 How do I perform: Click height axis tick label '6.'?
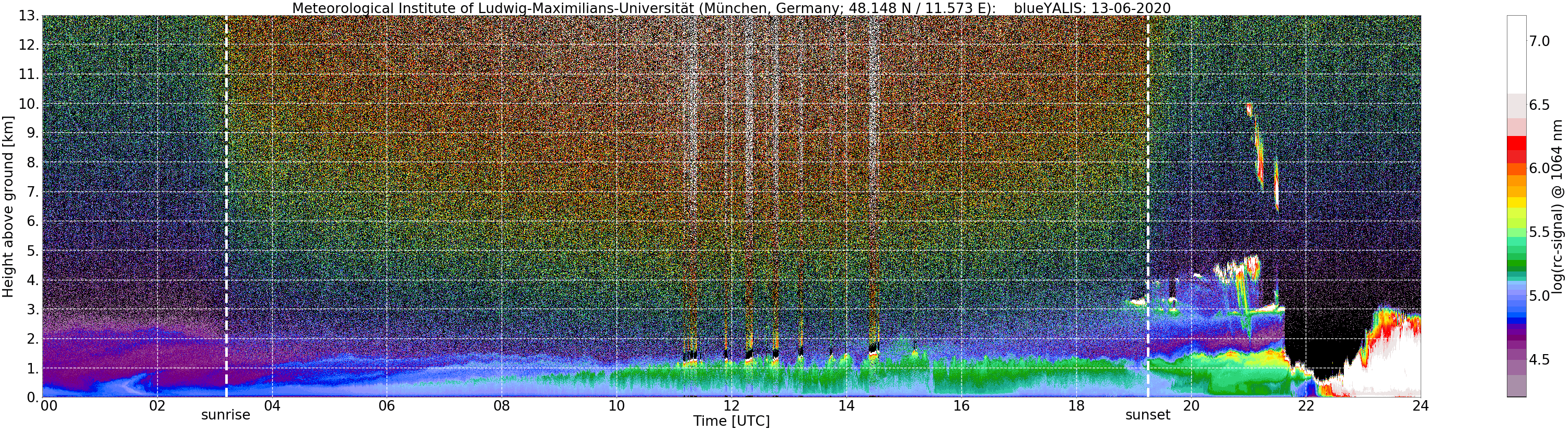point(33,221)
